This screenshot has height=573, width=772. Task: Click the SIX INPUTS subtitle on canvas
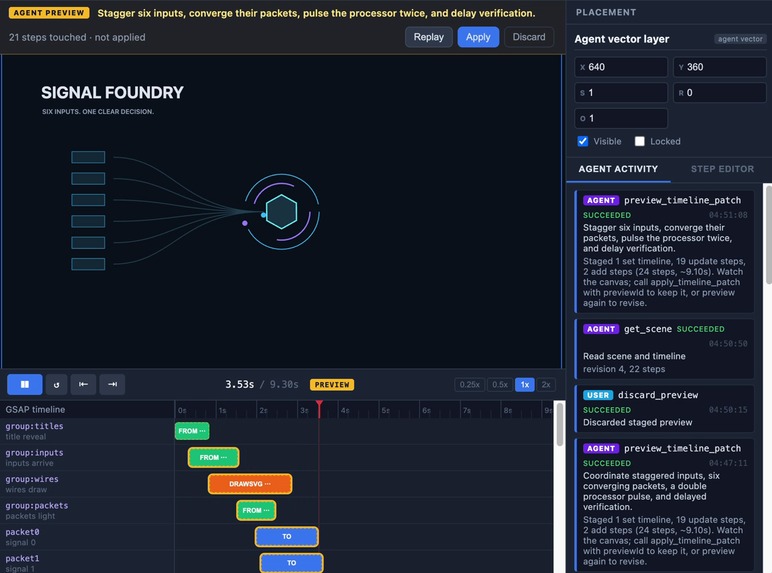(x=98, y=112)
